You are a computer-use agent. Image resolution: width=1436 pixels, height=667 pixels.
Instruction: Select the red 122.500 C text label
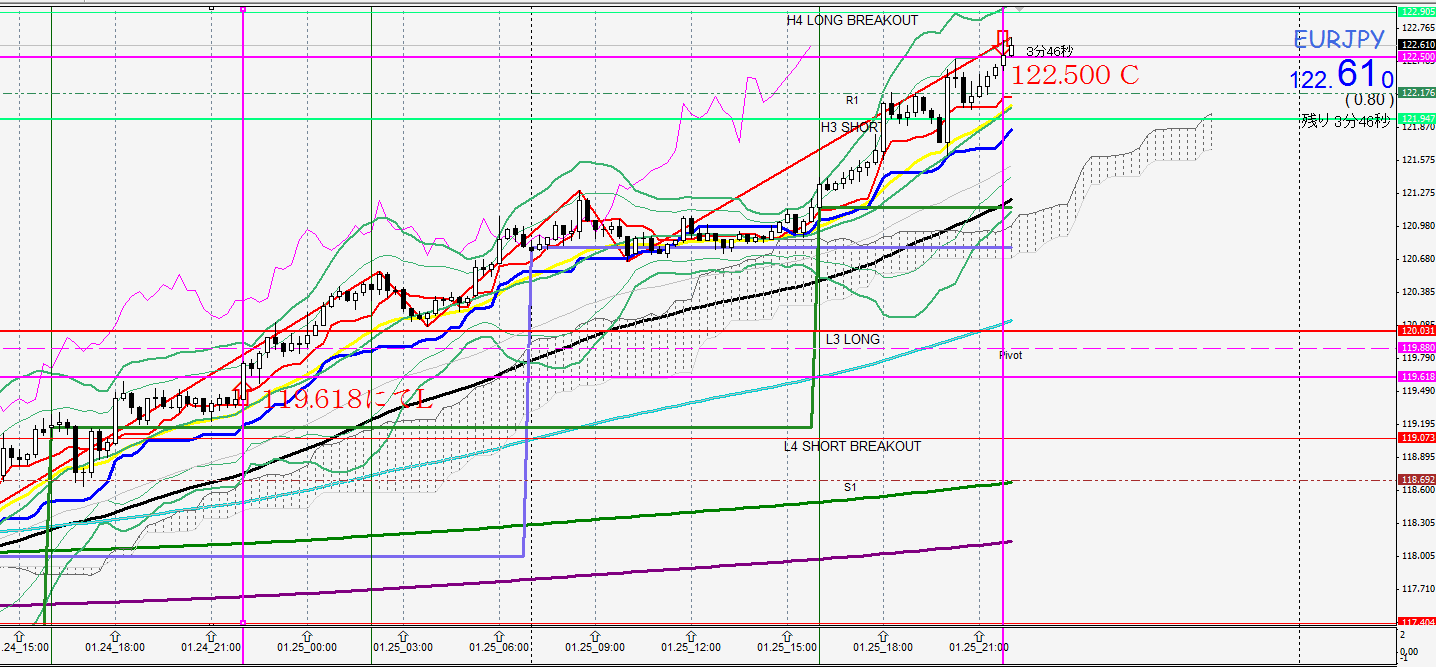pos(1075,75)
